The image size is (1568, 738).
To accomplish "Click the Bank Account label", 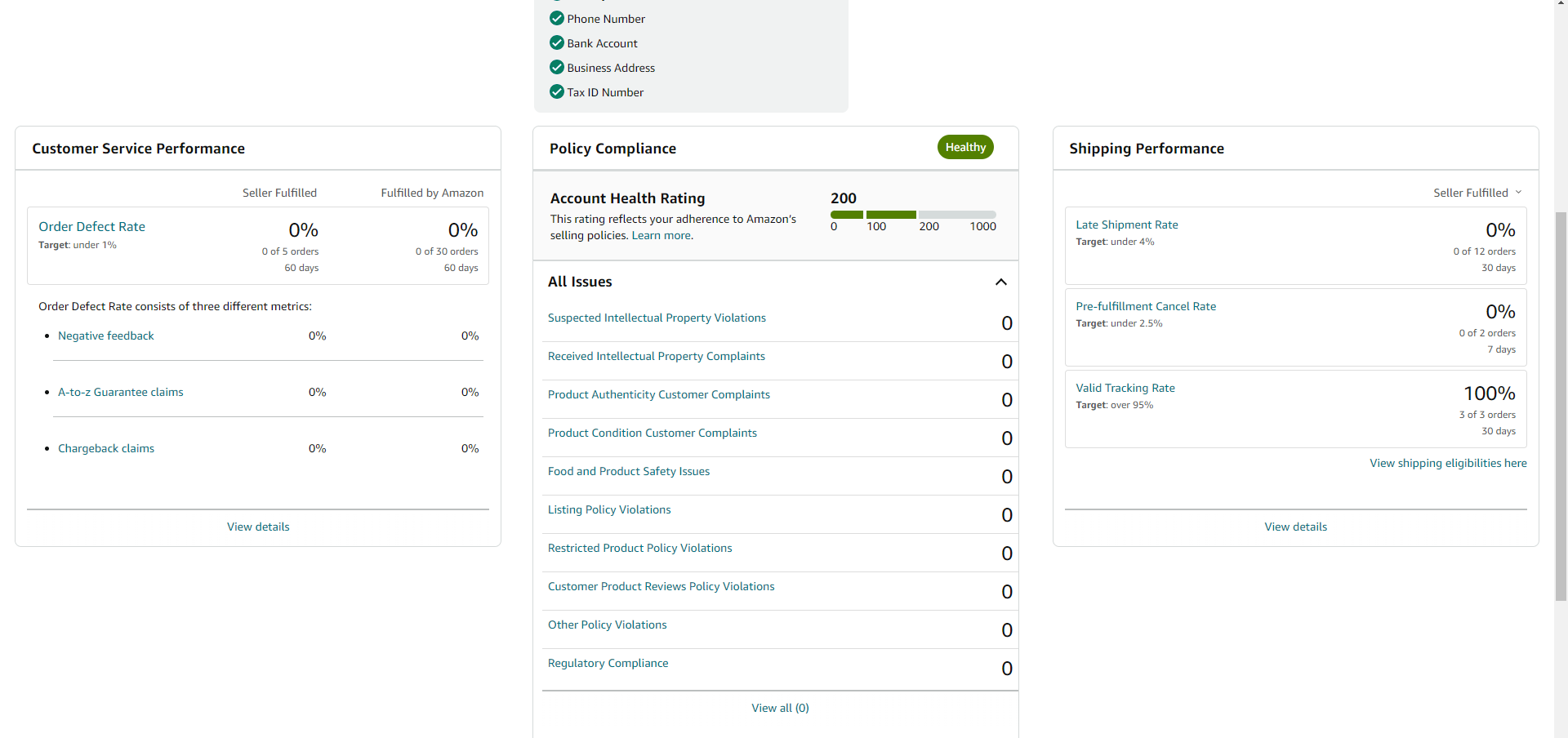I will (x=603, y=43).
